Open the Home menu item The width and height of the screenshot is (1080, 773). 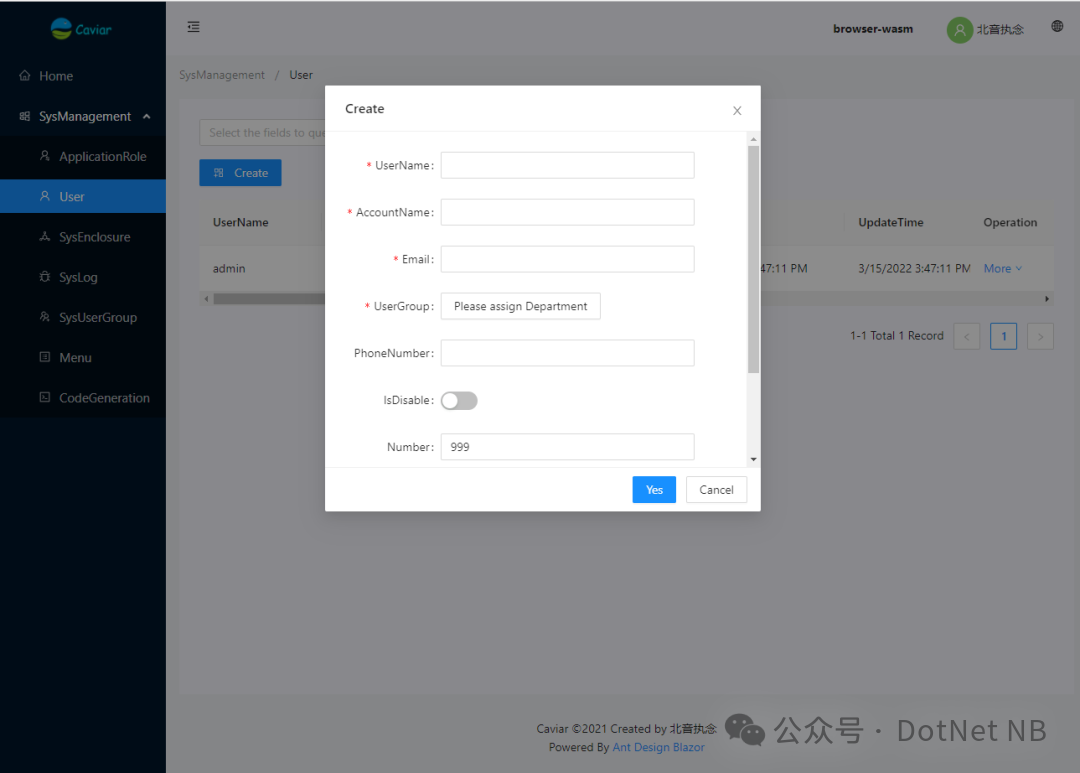[83, 76]
